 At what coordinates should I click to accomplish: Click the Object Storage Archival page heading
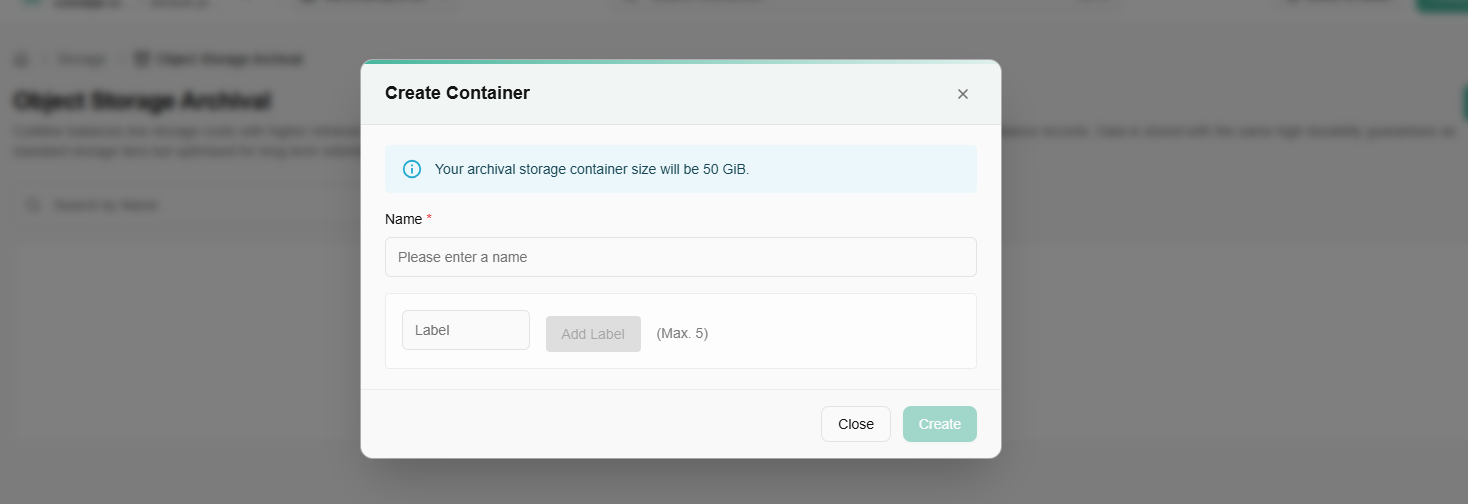tap(141, 101)
